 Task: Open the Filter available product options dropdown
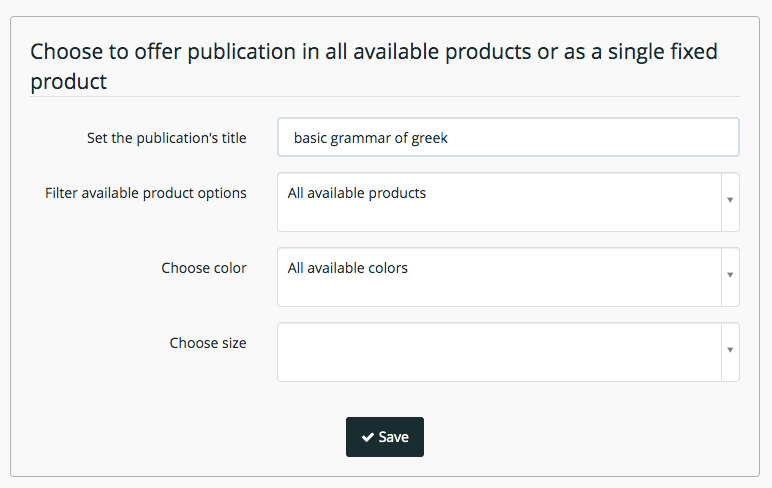pos(508,202)
